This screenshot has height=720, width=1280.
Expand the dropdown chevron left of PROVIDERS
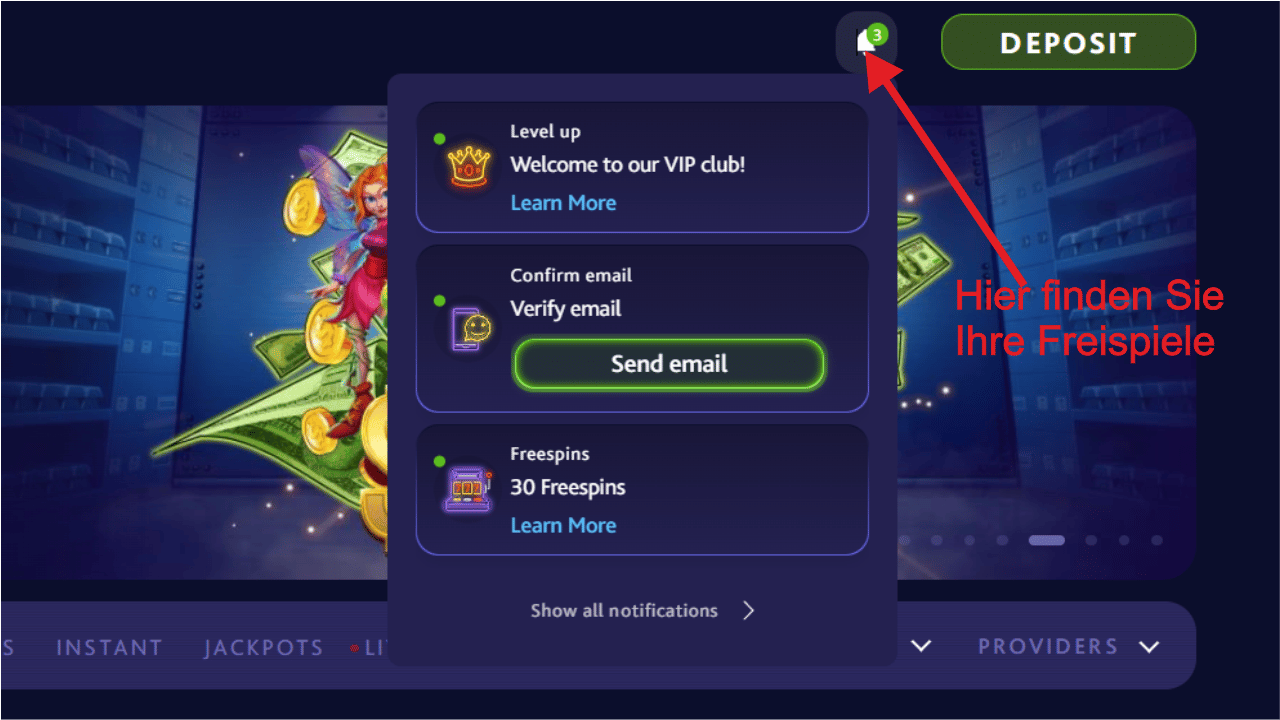coord(921,646)
